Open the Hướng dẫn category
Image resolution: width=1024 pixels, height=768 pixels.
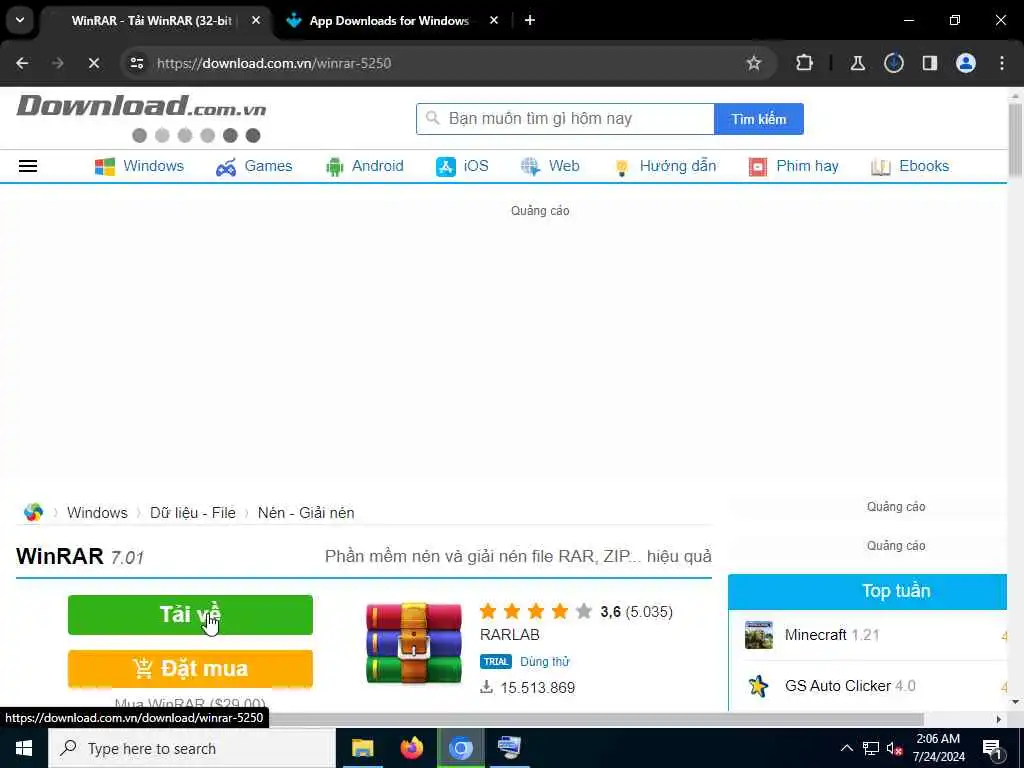tap(665, 166)
